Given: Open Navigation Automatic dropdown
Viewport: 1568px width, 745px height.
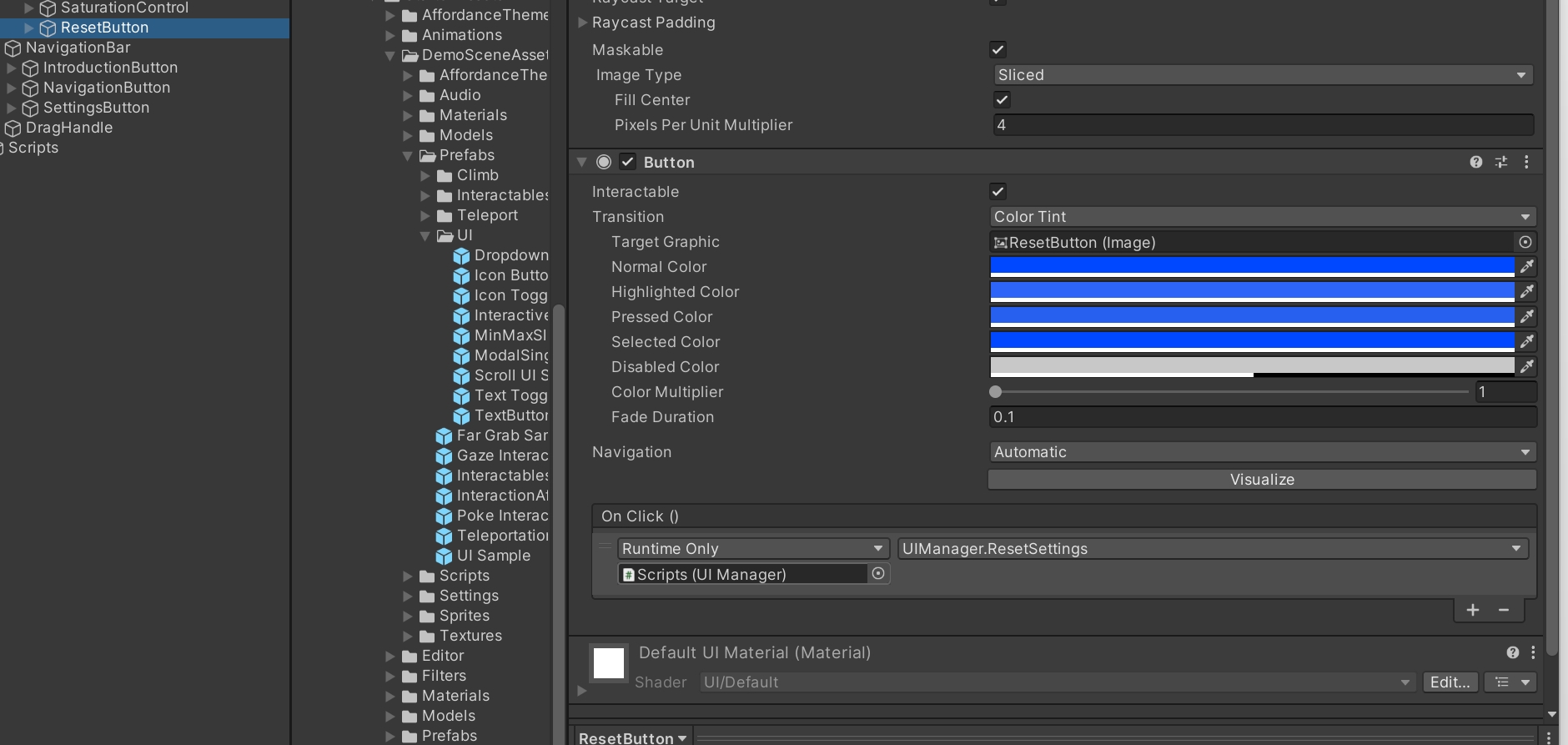Looking at the screenshot, I should click(x=1262, y=451).
